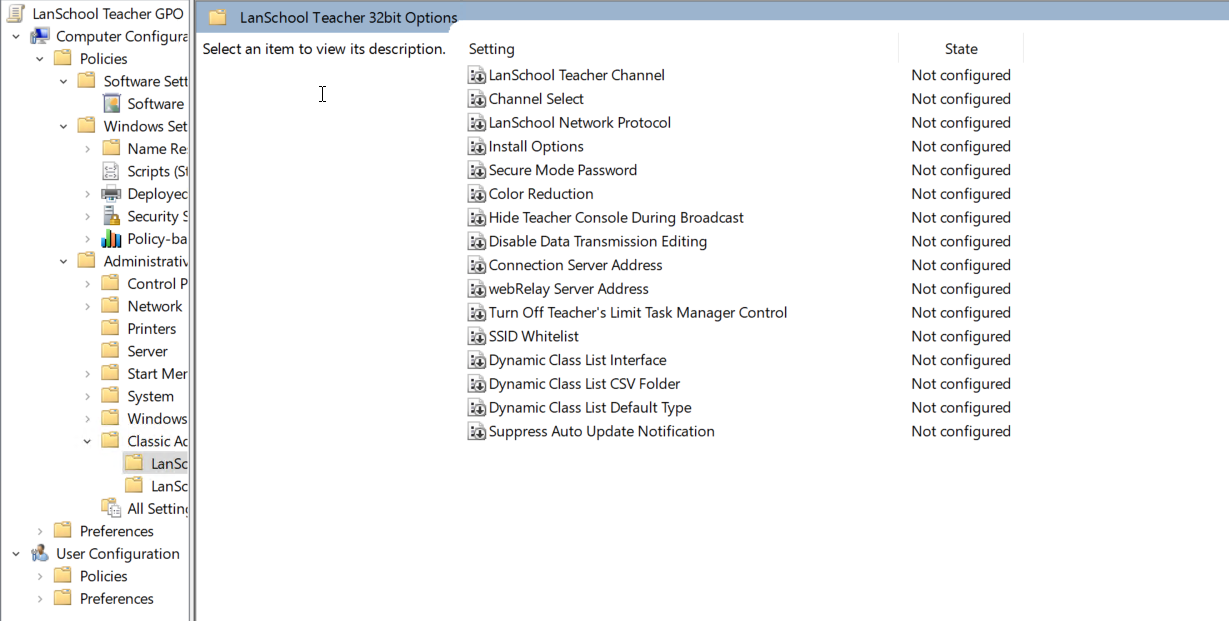
Task: Click the Connection Server Address setting icon
Action: click(x=477, y=265)
